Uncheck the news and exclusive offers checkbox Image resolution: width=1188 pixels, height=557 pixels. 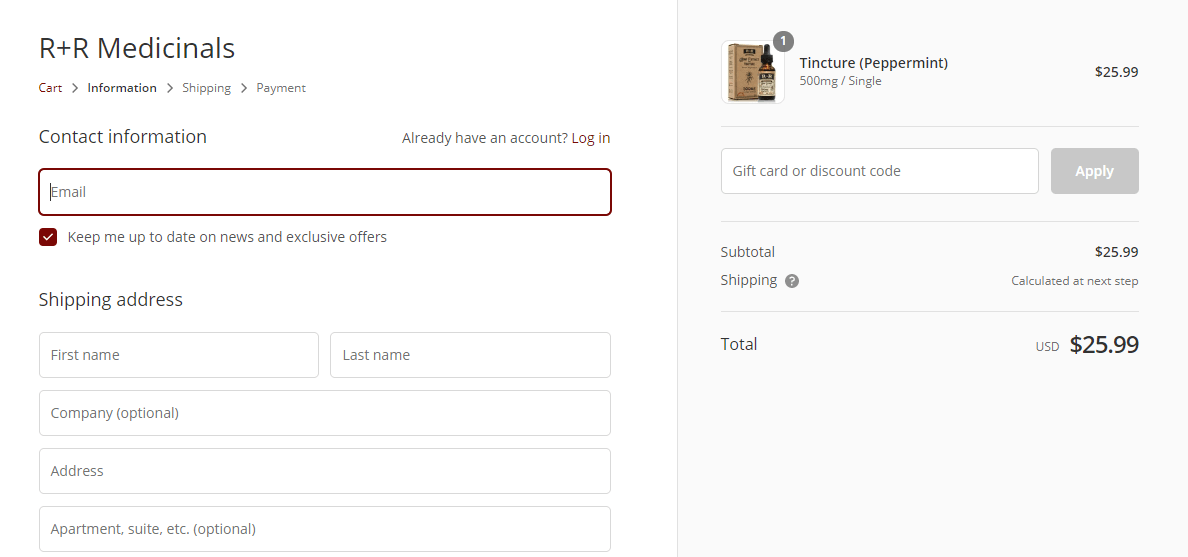pyautogui.click(x=48, y=237)
